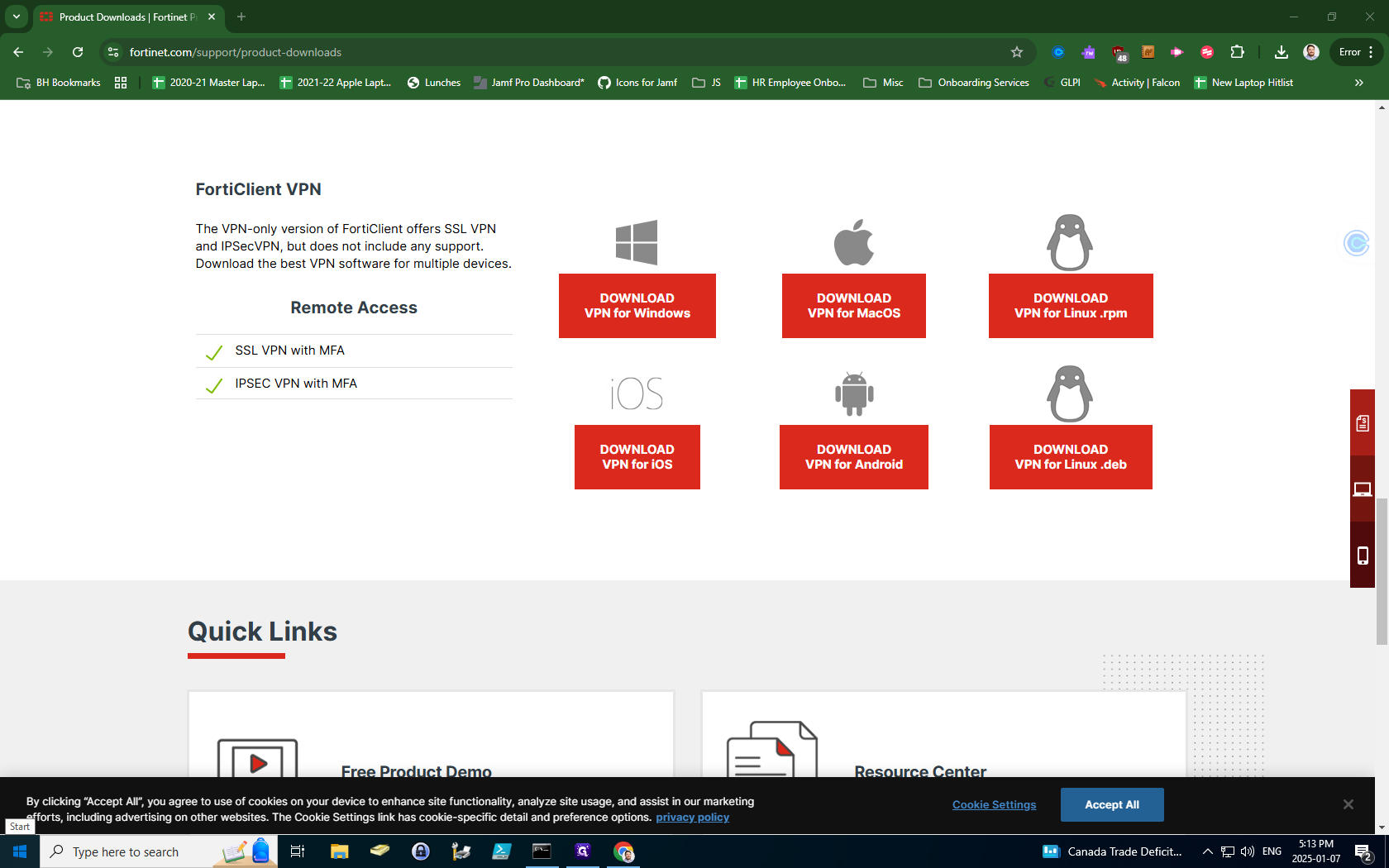Expand the tab search dropdown arrow

click(16, 17)
